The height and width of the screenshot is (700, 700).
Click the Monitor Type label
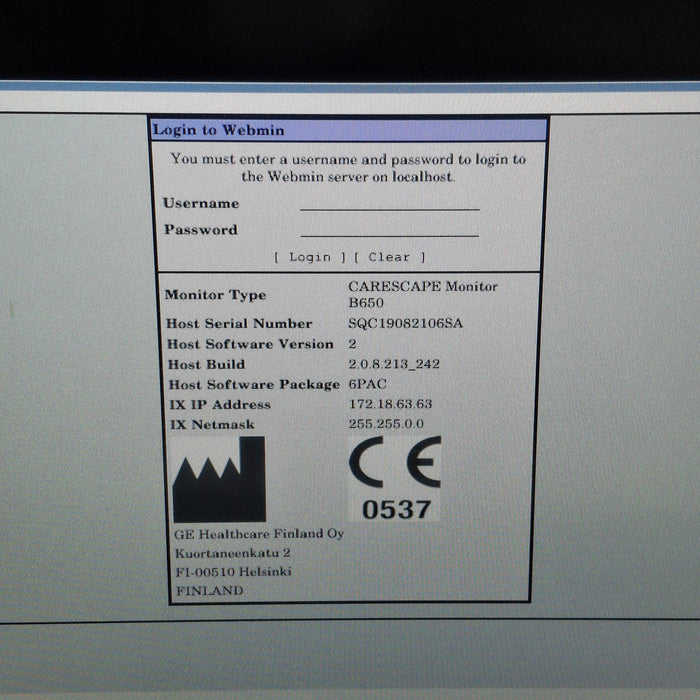click(215, 295)
